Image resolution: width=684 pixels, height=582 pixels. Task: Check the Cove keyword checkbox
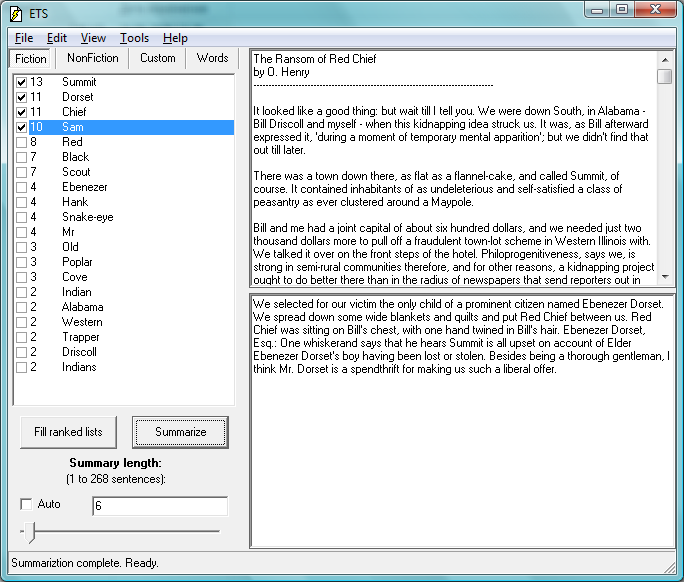[x=21, y=277]
